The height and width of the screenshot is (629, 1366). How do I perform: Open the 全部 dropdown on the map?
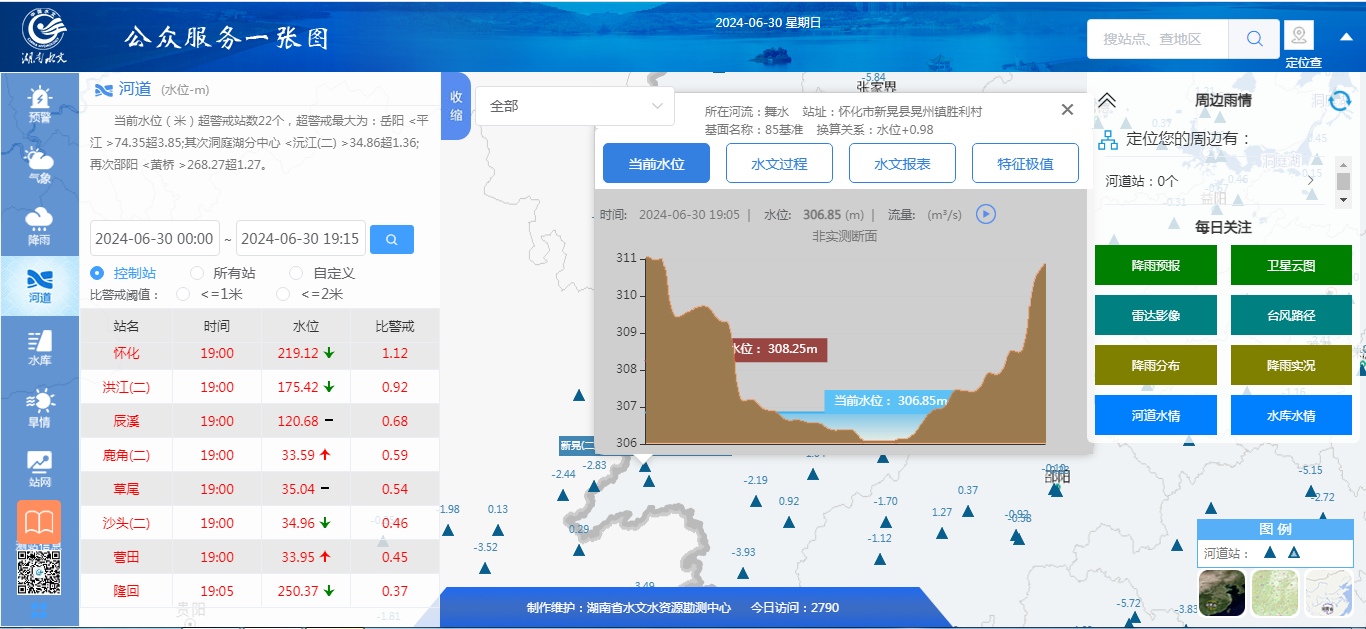click(575, 105)
